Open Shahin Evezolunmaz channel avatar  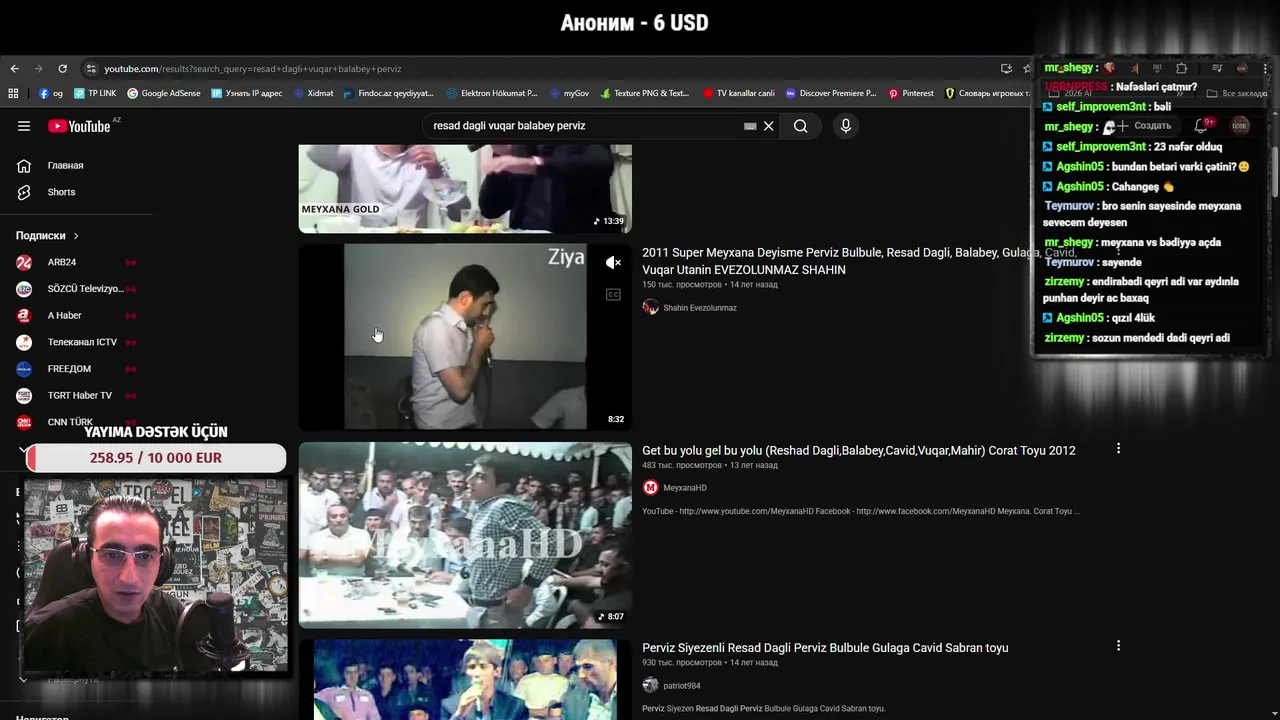(650, 308)
